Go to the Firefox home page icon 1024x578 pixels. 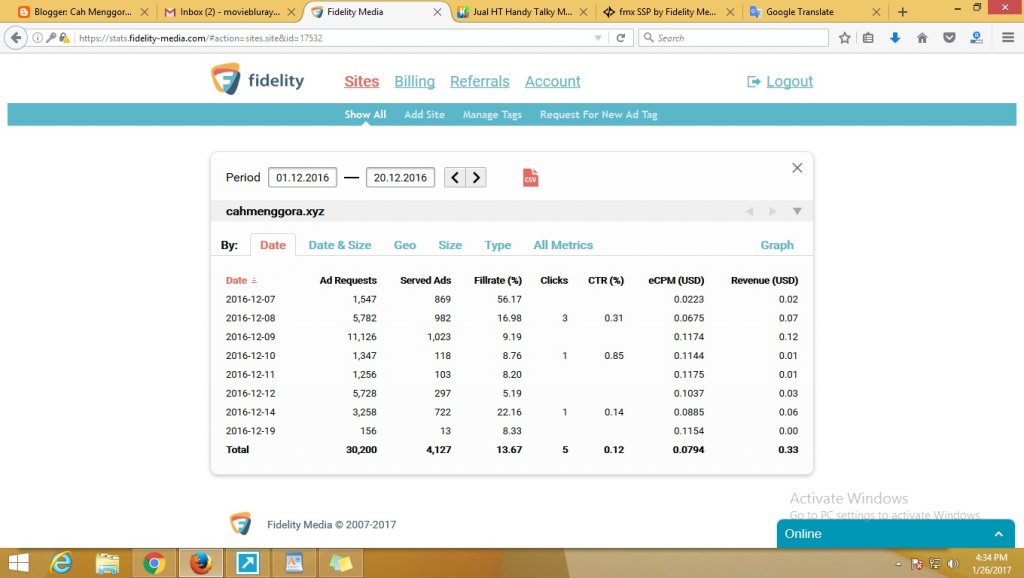pos(922,38)
